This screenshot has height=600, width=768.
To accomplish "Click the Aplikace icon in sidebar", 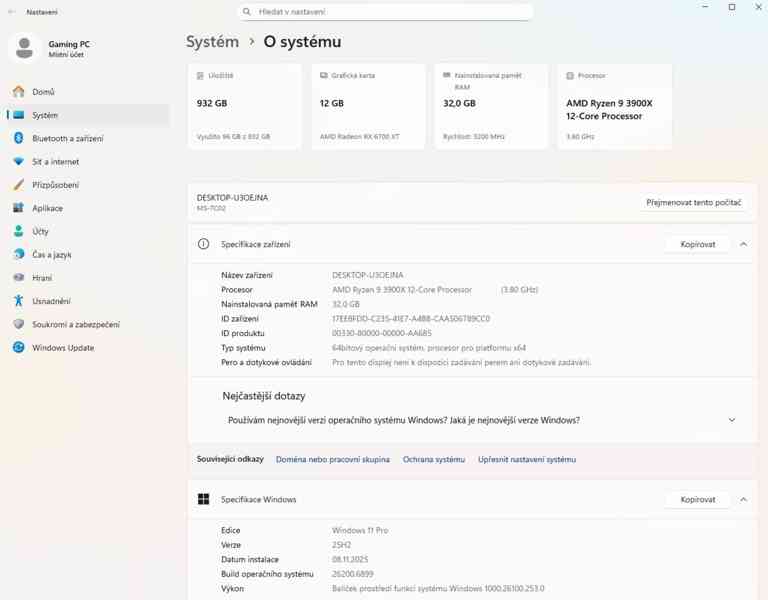I will point(19,208).
